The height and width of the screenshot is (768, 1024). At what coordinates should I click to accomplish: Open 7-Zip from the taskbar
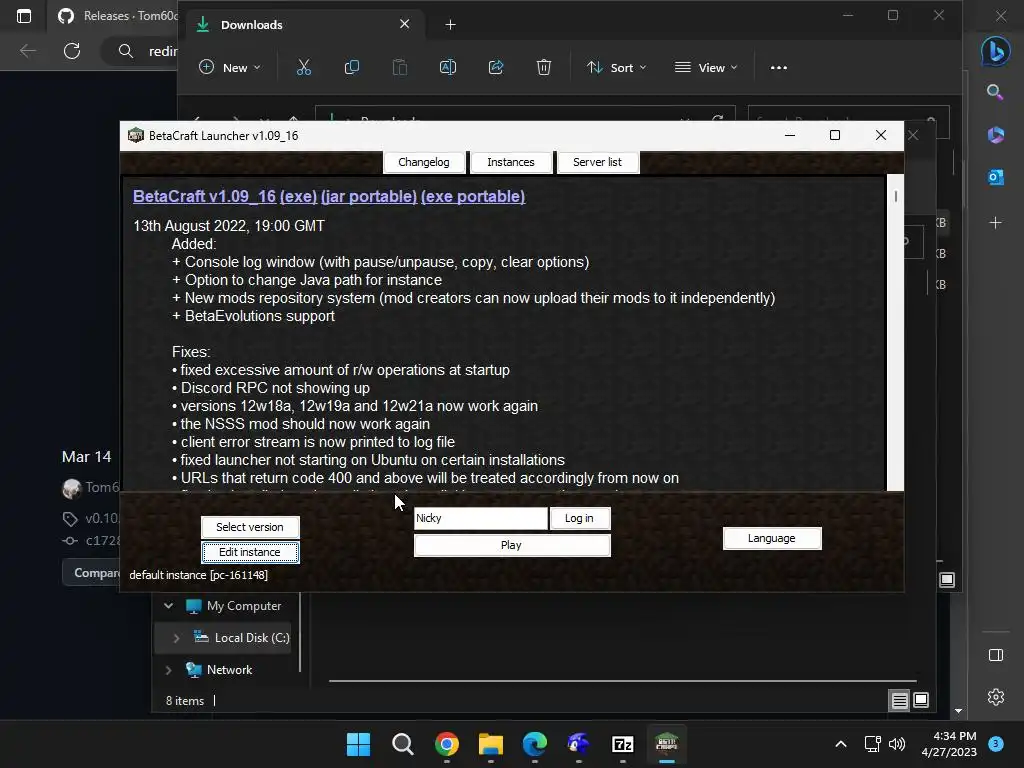click(623, 744)
